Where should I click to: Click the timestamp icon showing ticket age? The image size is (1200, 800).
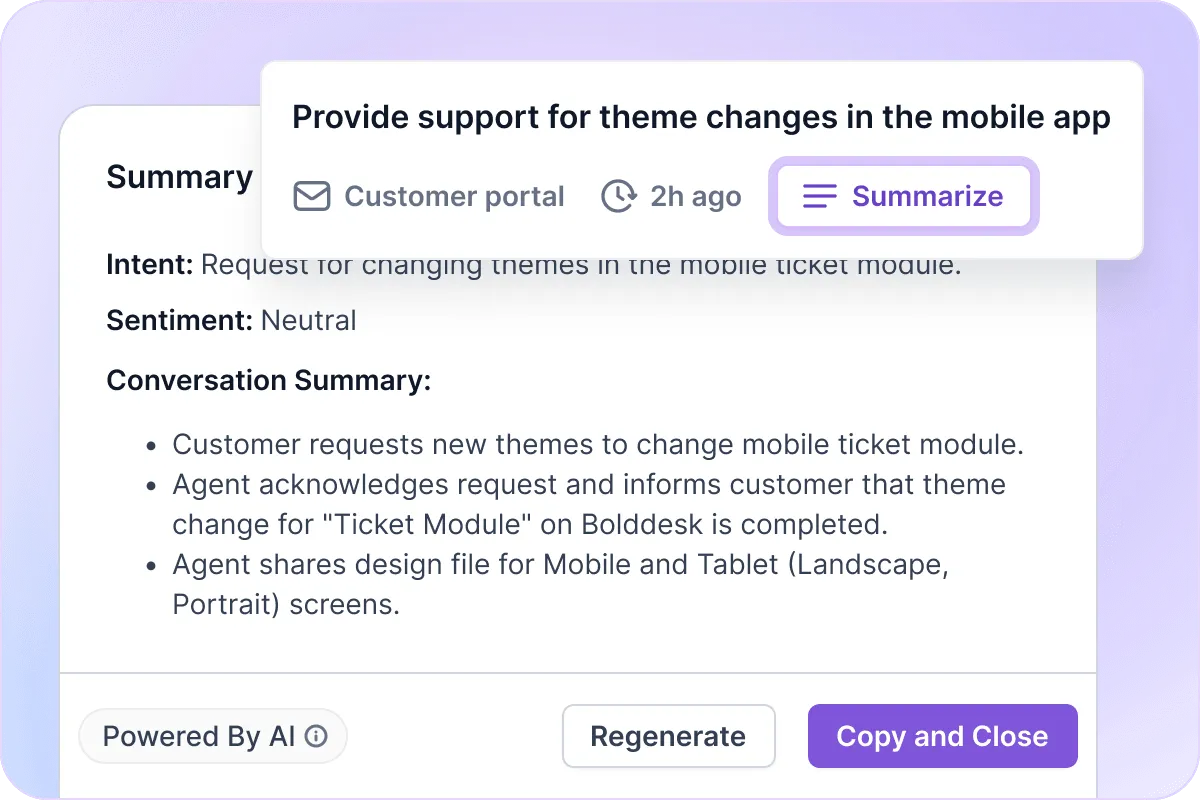619,196
